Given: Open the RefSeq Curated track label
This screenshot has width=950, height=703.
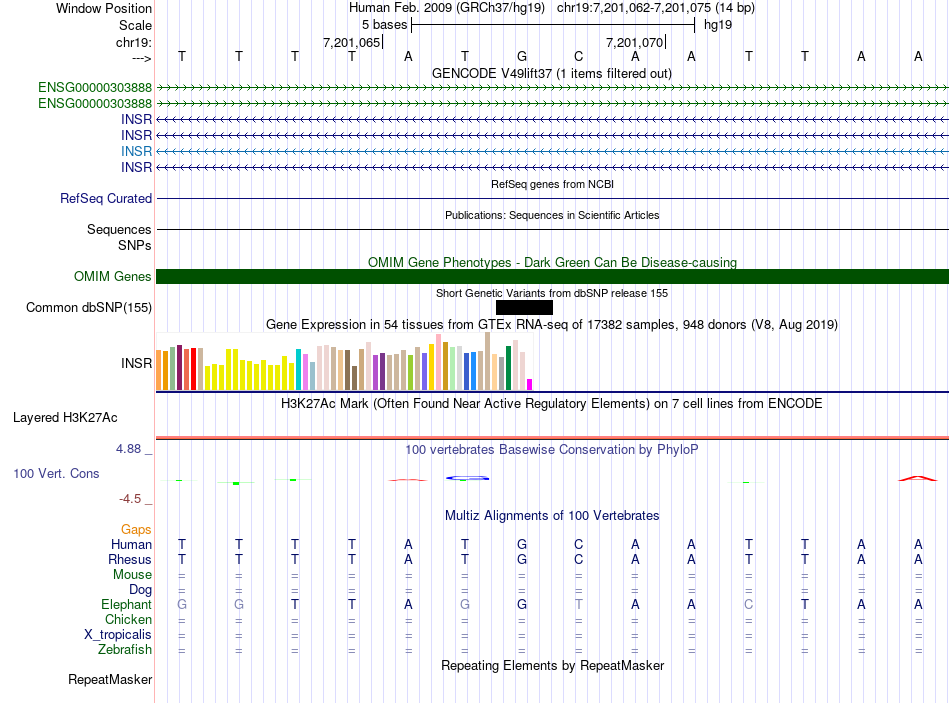Looking at the screenshot, I should [x=106, y=198].
